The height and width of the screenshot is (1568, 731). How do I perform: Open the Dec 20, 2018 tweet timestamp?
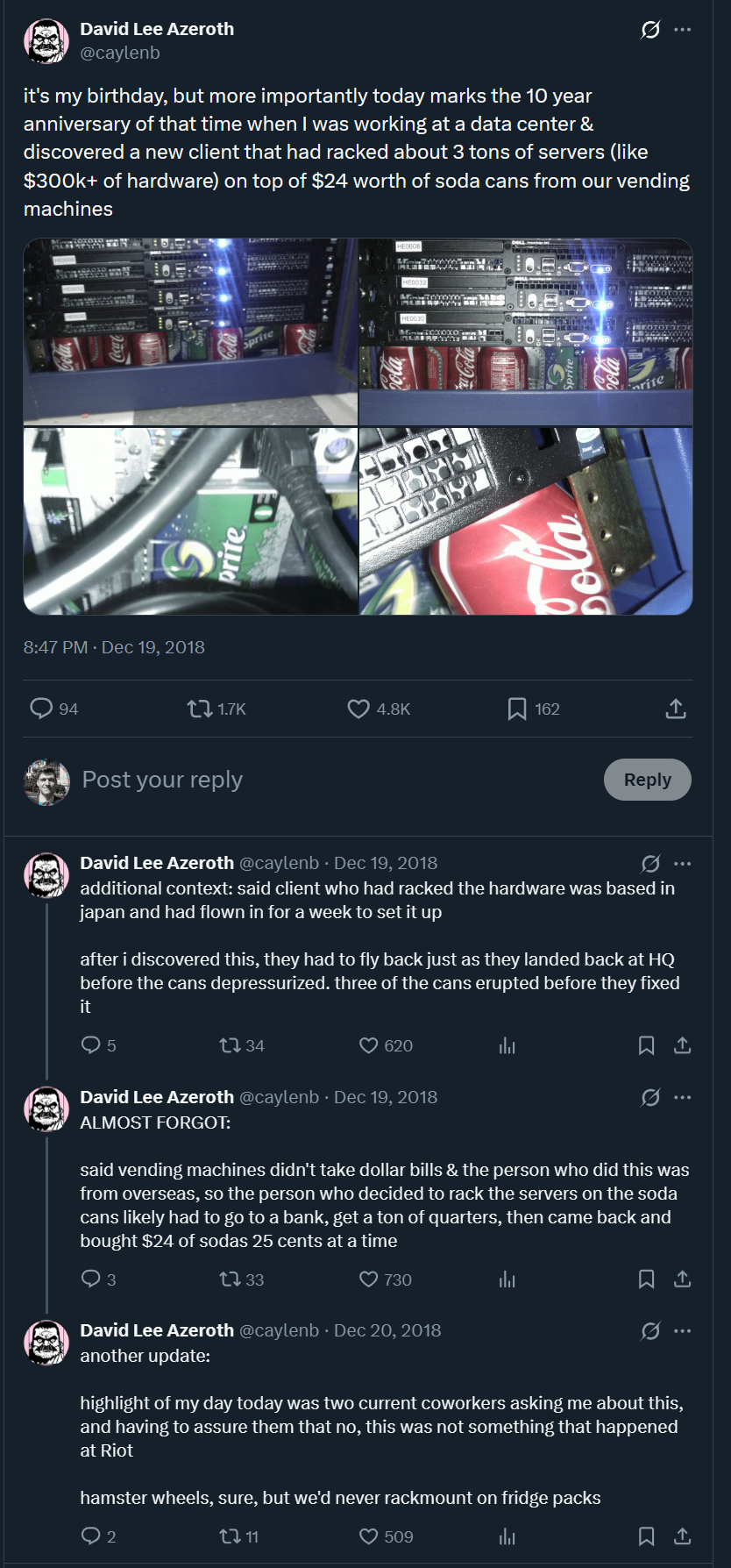click(387, 1330)
